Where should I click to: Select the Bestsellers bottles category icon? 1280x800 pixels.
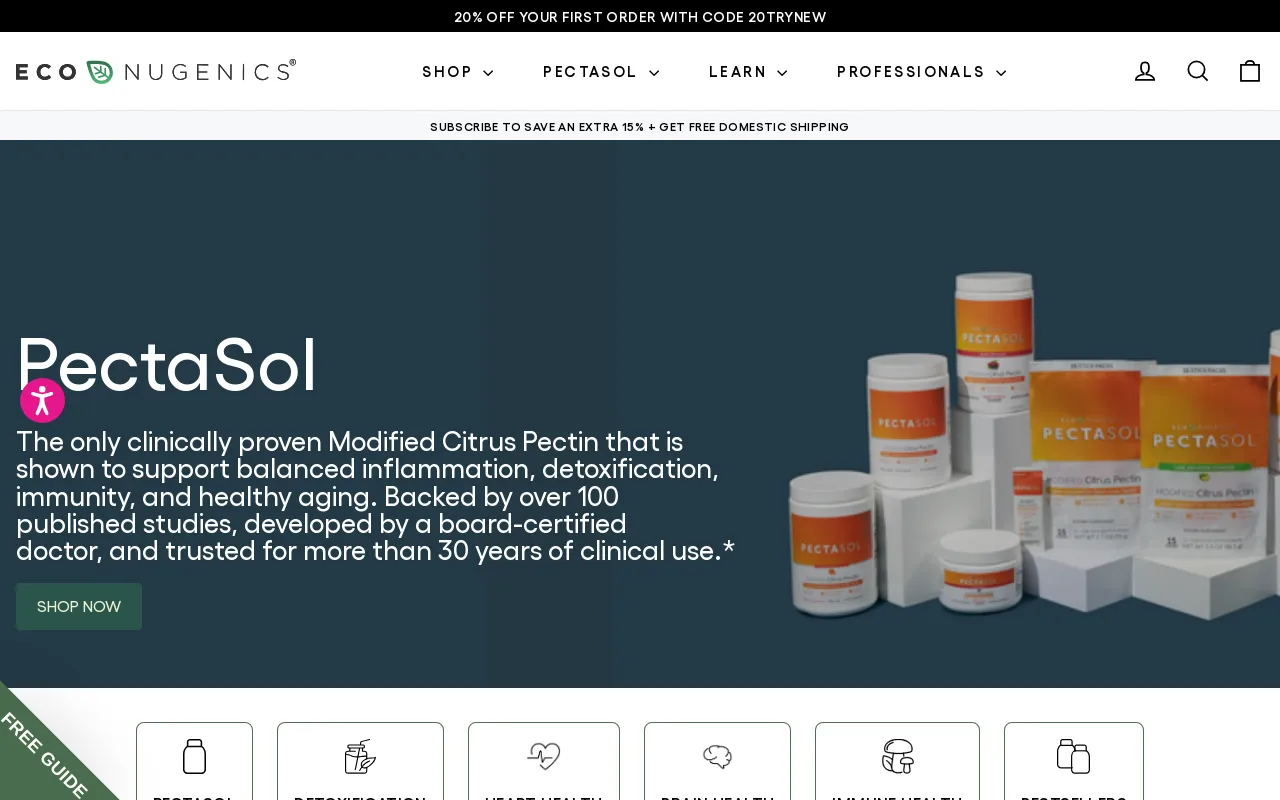pyautogui.click(x=1073, y=756)
